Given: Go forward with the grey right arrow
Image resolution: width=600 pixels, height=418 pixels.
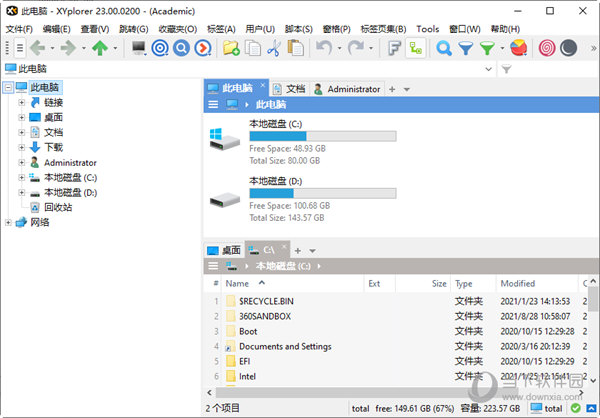Looking at the screenshot, I should click(68, 48).
